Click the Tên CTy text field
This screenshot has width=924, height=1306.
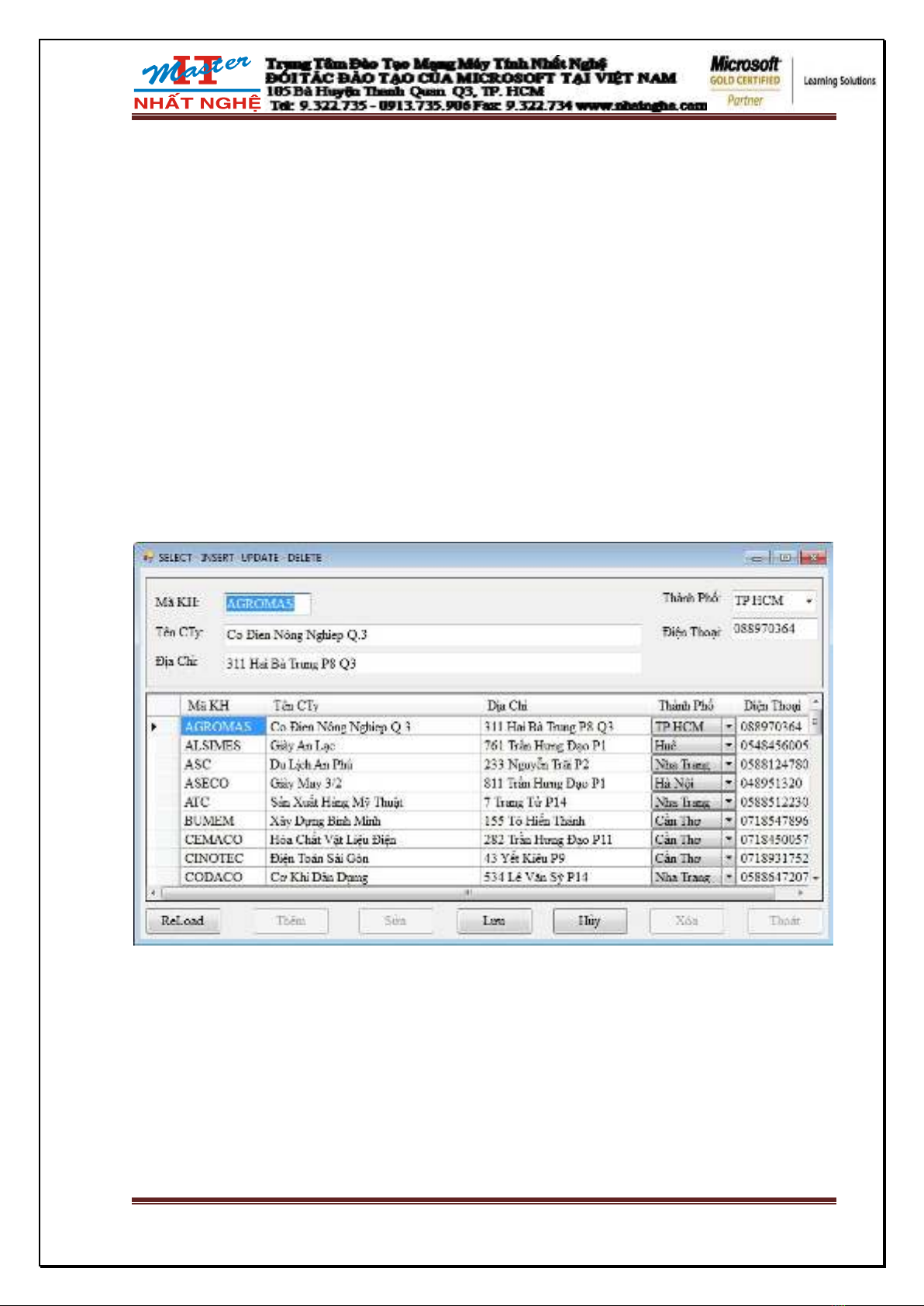point(432,635)
